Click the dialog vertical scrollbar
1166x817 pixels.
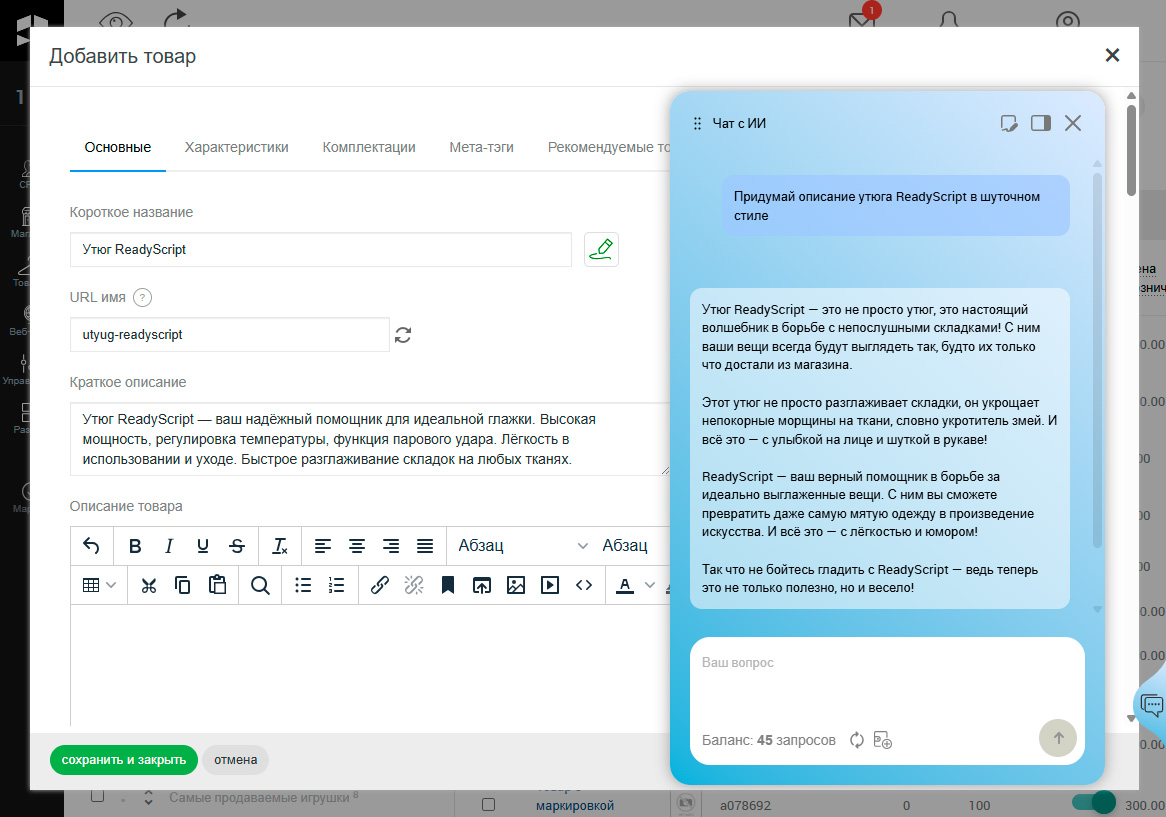1131,151
